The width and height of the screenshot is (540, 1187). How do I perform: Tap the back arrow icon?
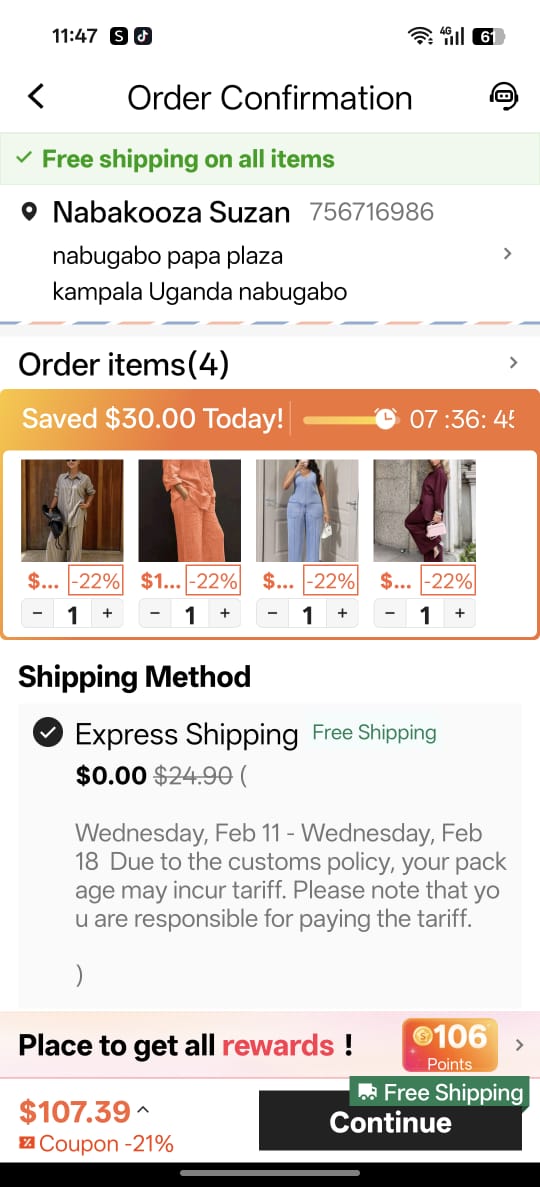[36, 97]
